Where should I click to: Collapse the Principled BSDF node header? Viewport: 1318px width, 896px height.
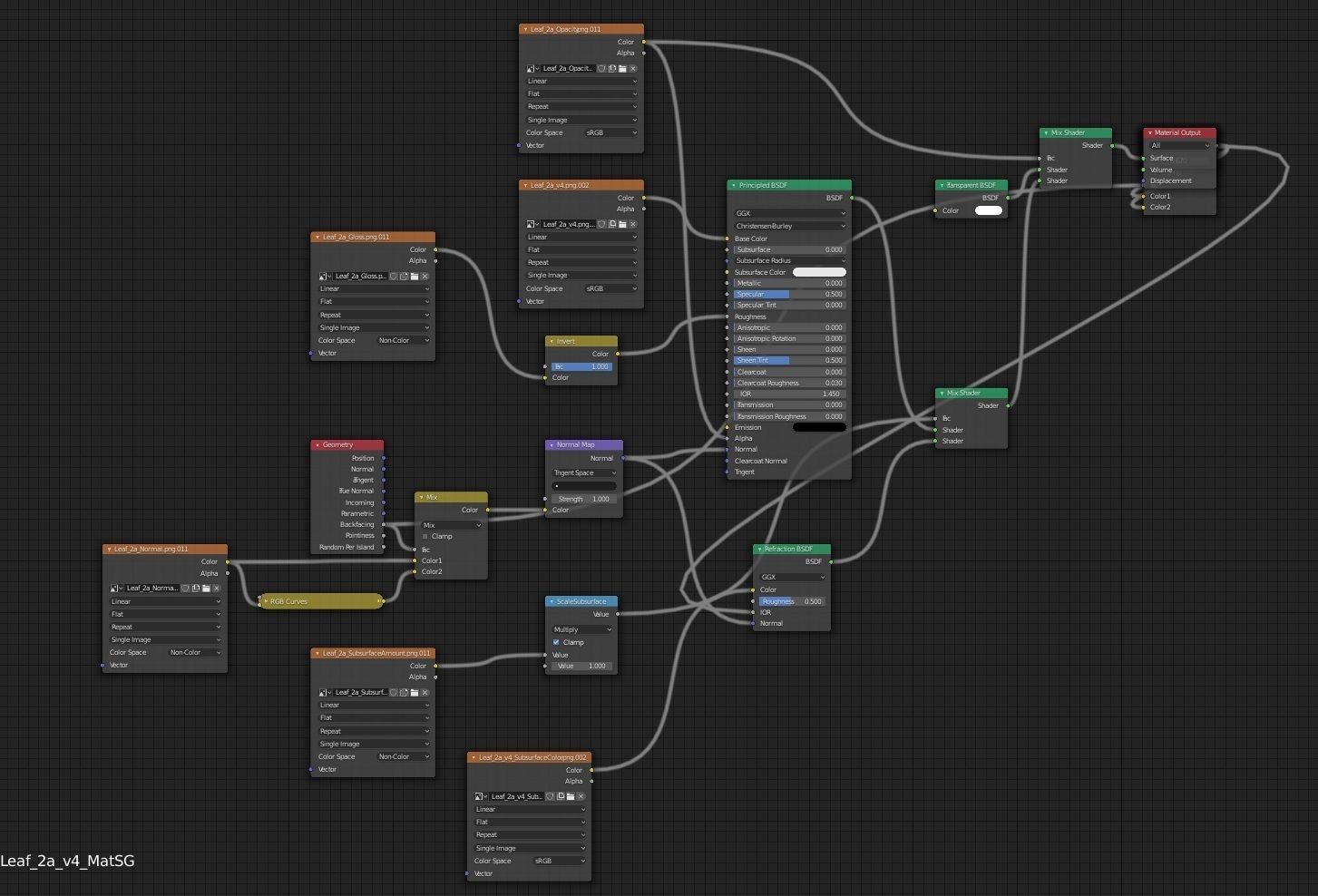point(733,185)
